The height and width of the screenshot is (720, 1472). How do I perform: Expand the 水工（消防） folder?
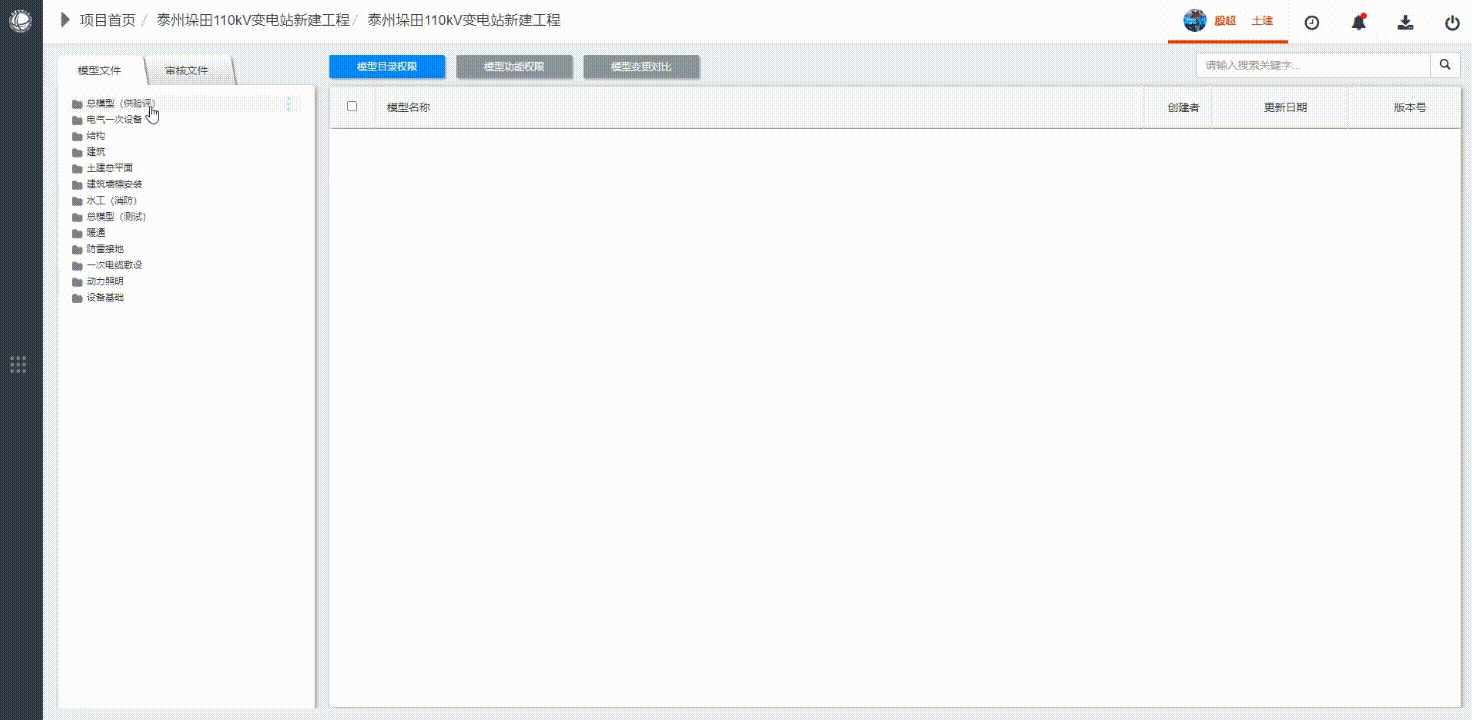coord(110,201)
